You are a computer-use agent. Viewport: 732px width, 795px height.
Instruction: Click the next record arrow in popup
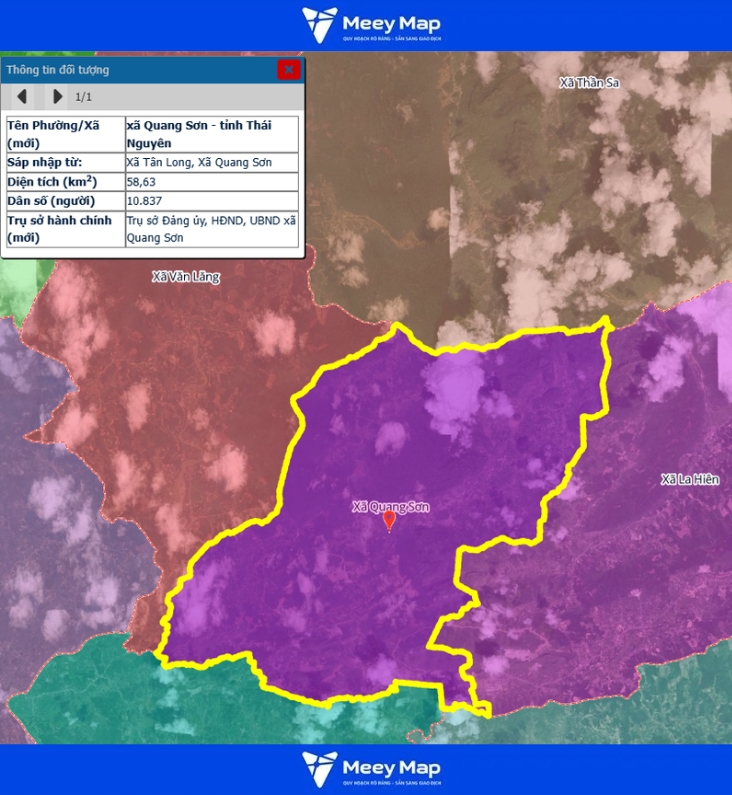tap(57, 97)
